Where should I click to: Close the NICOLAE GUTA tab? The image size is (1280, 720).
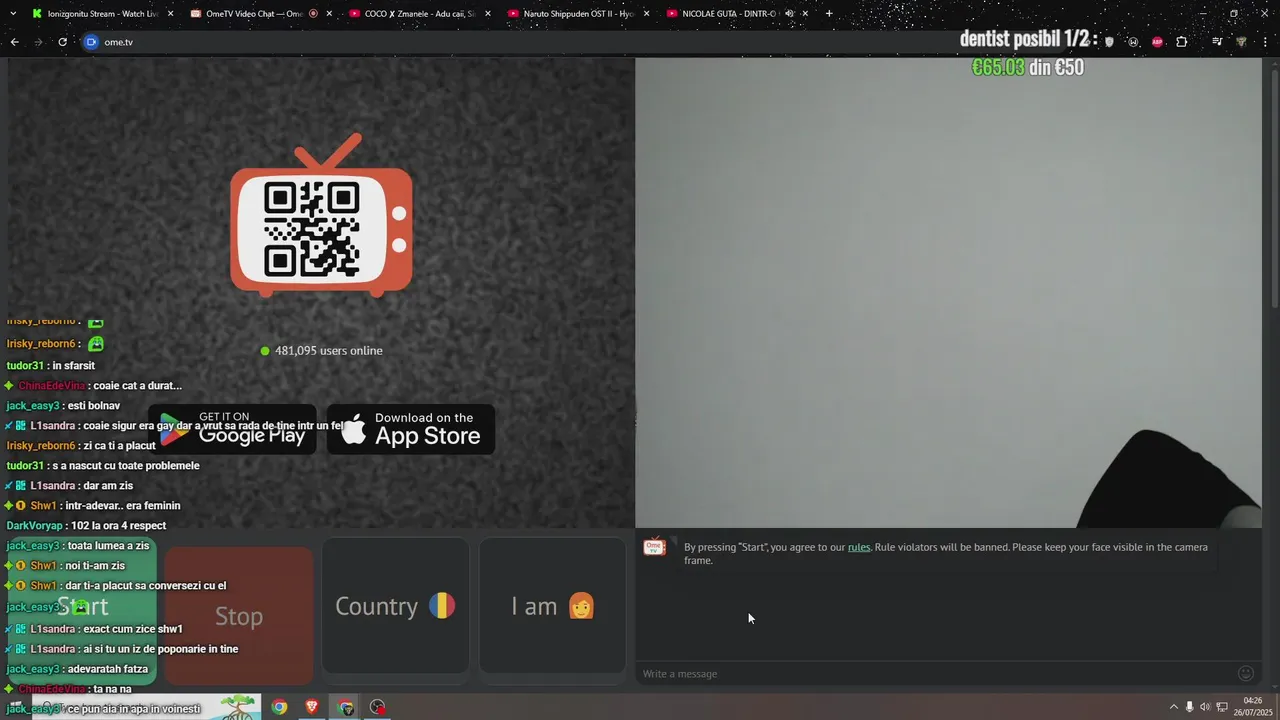(804, 14)
